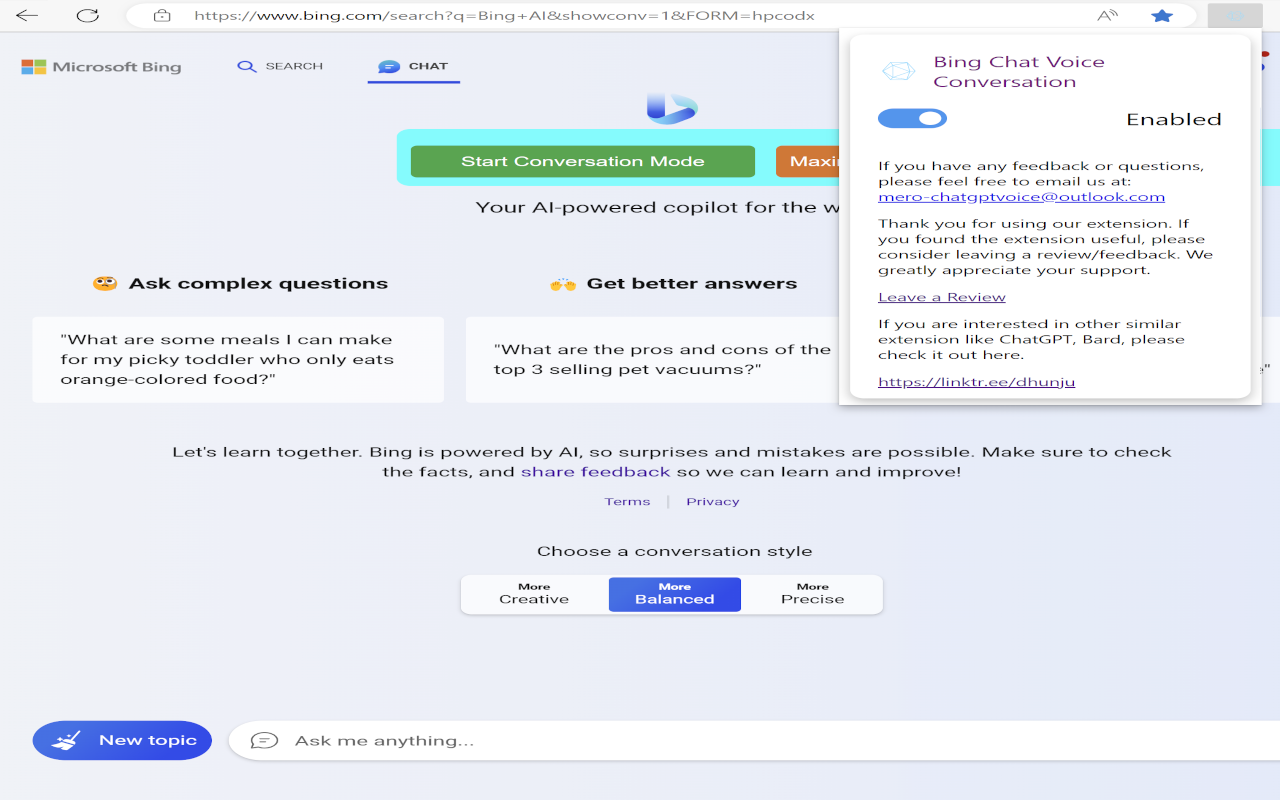Disable the Bing Chat Voice Conversation toggle

tap(912, 118)
